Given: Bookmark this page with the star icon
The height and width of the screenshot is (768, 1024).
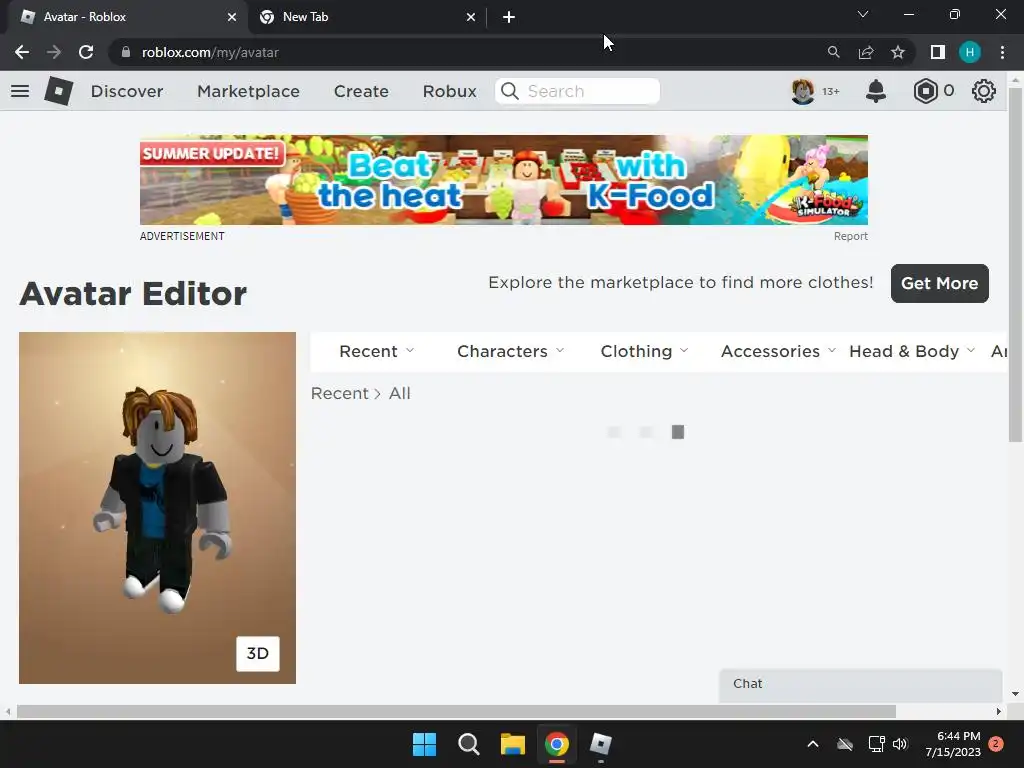Looking at the screenshot, I should tap(898, 52).
